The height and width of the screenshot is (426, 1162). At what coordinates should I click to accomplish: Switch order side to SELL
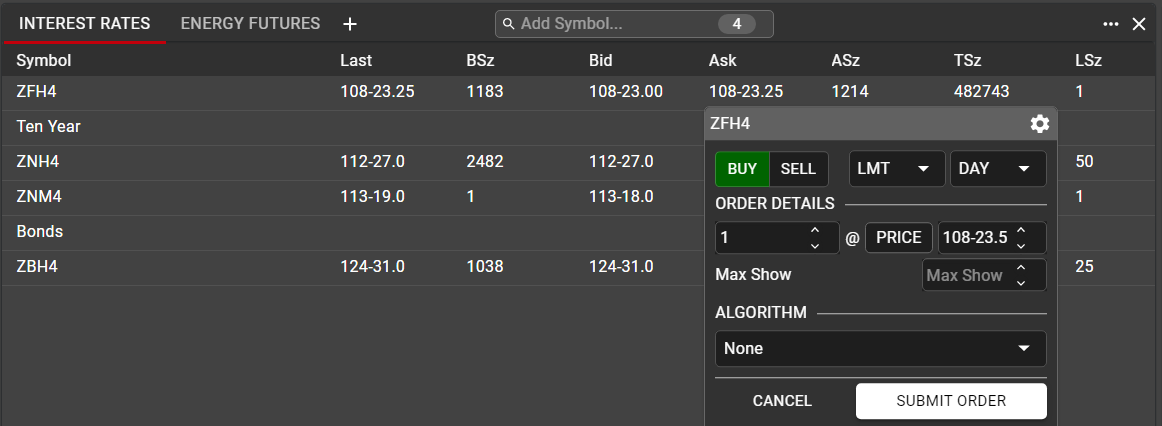coord(798,169)
